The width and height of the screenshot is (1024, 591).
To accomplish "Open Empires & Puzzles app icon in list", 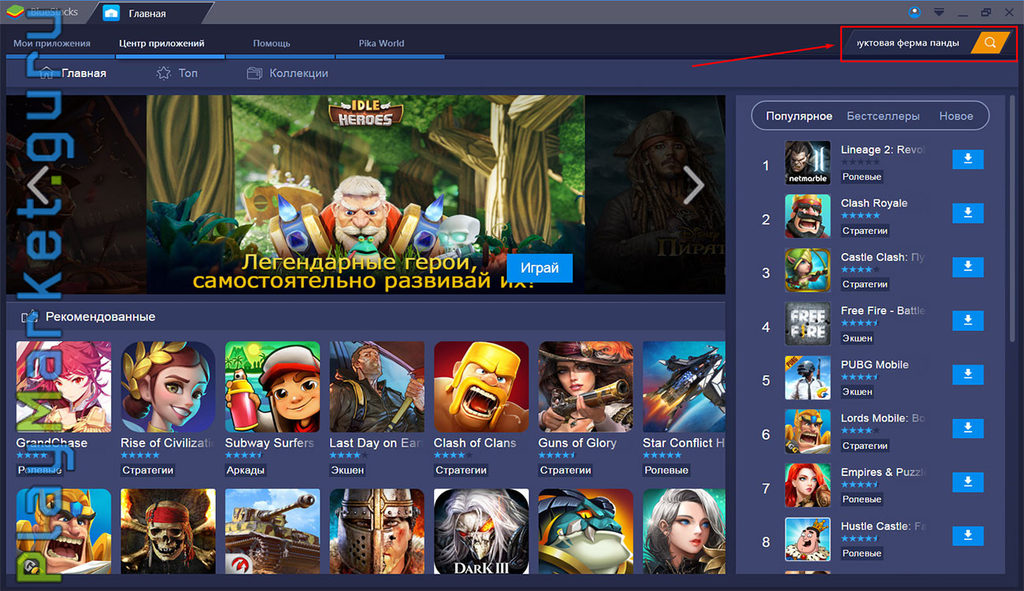I will coord(808,485).
